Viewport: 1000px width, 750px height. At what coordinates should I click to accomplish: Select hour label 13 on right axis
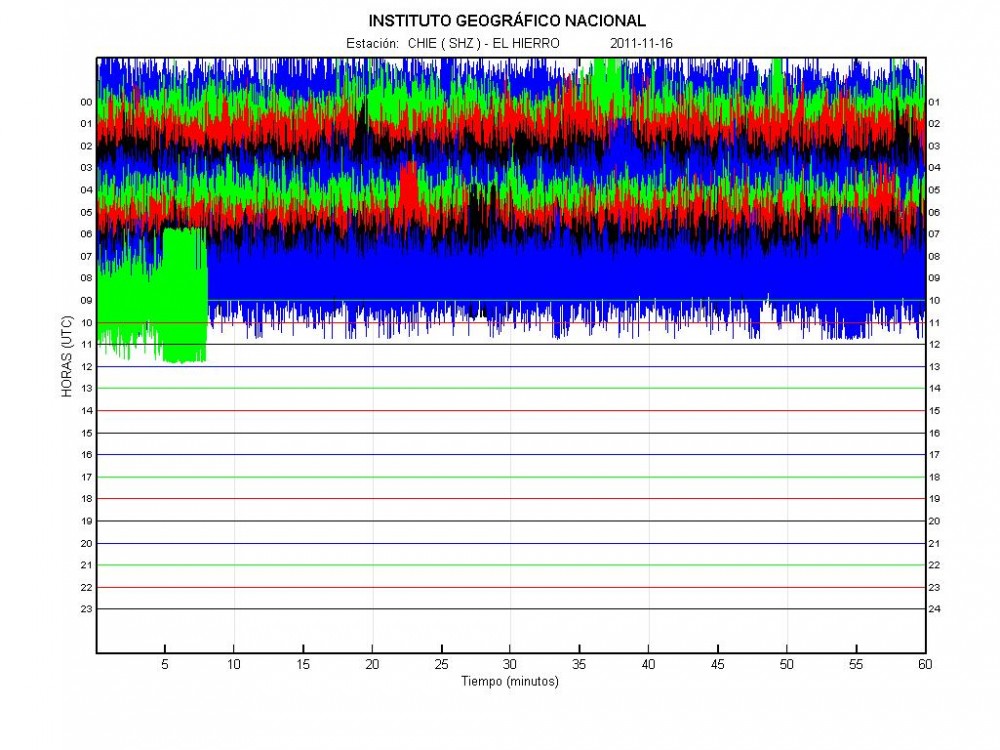pos(934,367)
